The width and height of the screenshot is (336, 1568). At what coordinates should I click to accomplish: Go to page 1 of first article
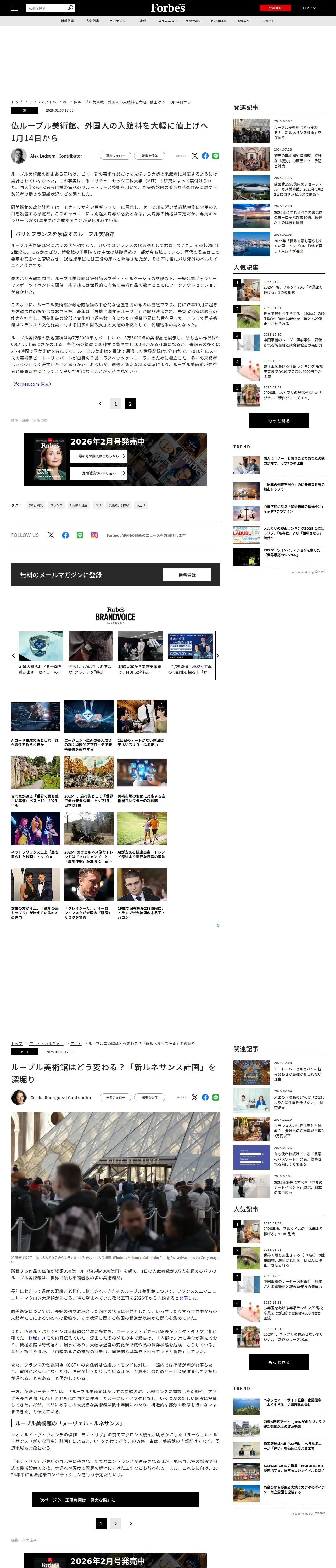coord(115,403)
